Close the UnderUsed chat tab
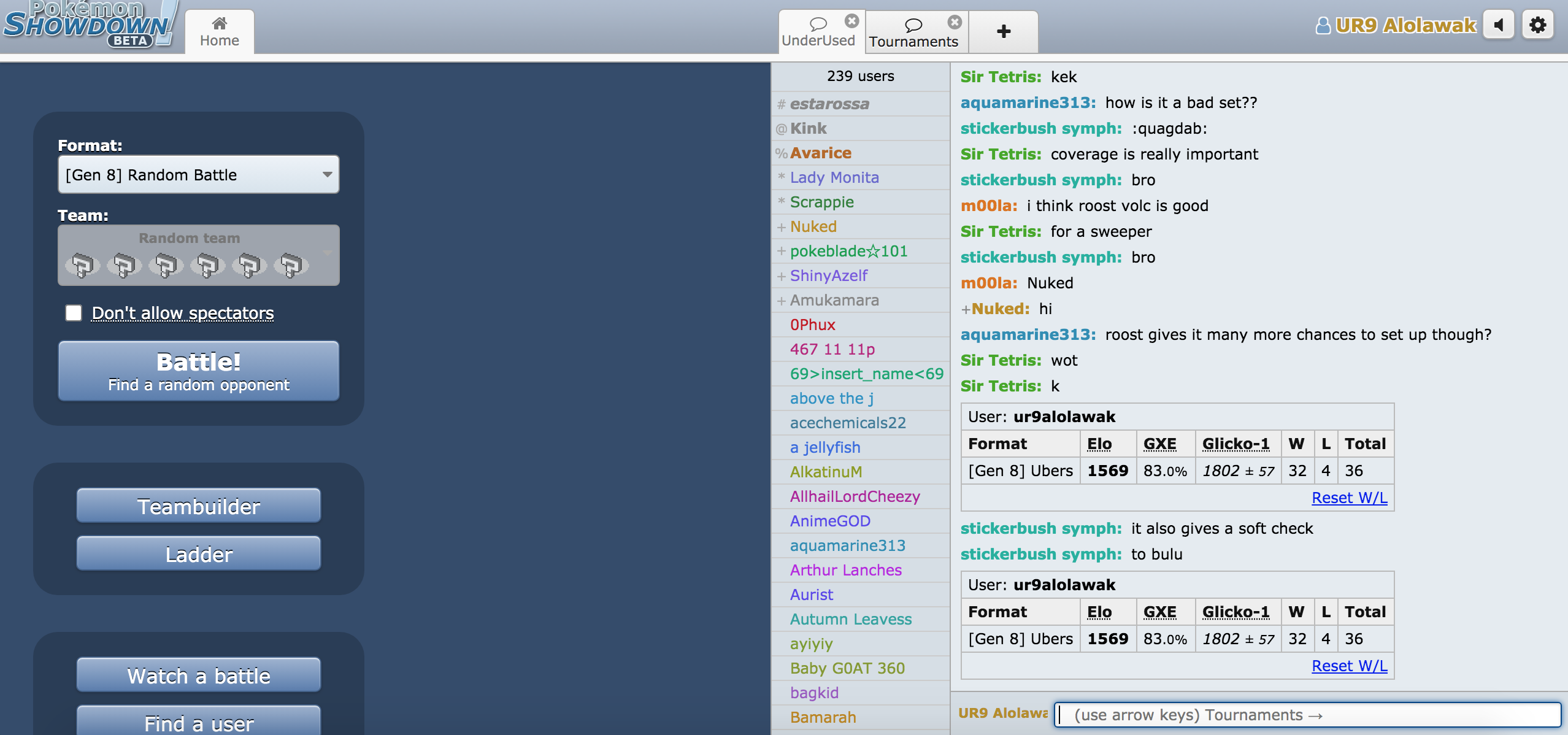This screenshot has height=735, width=1568. (x=851, y=21)
